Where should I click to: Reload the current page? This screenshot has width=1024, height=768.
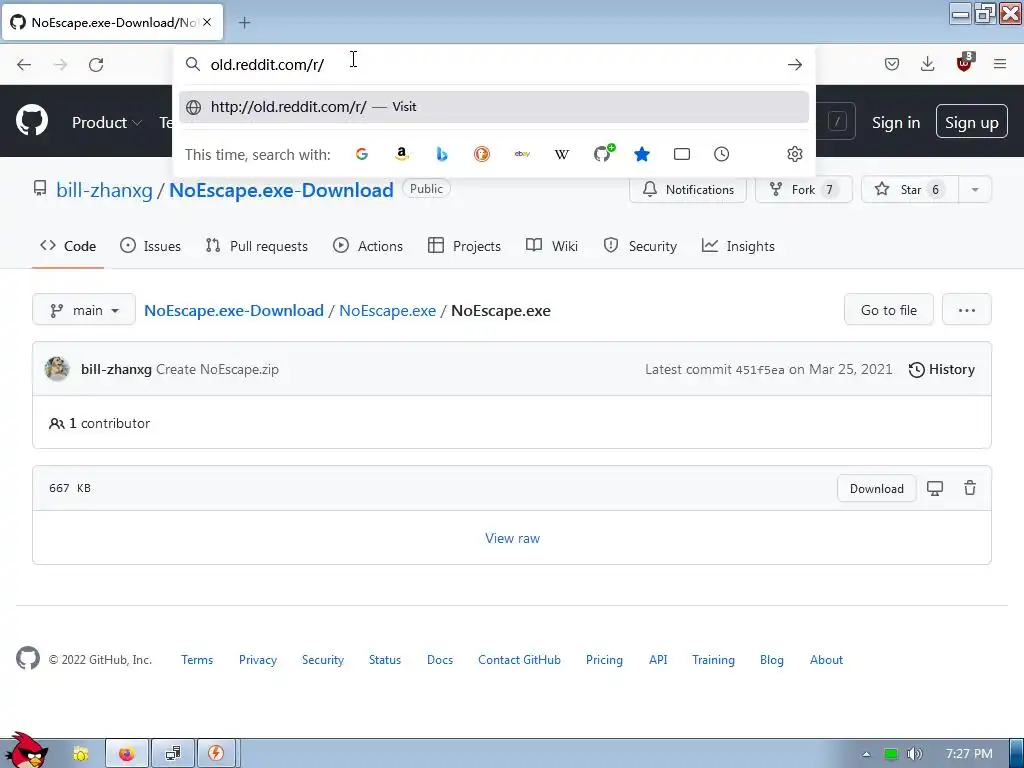96,65
